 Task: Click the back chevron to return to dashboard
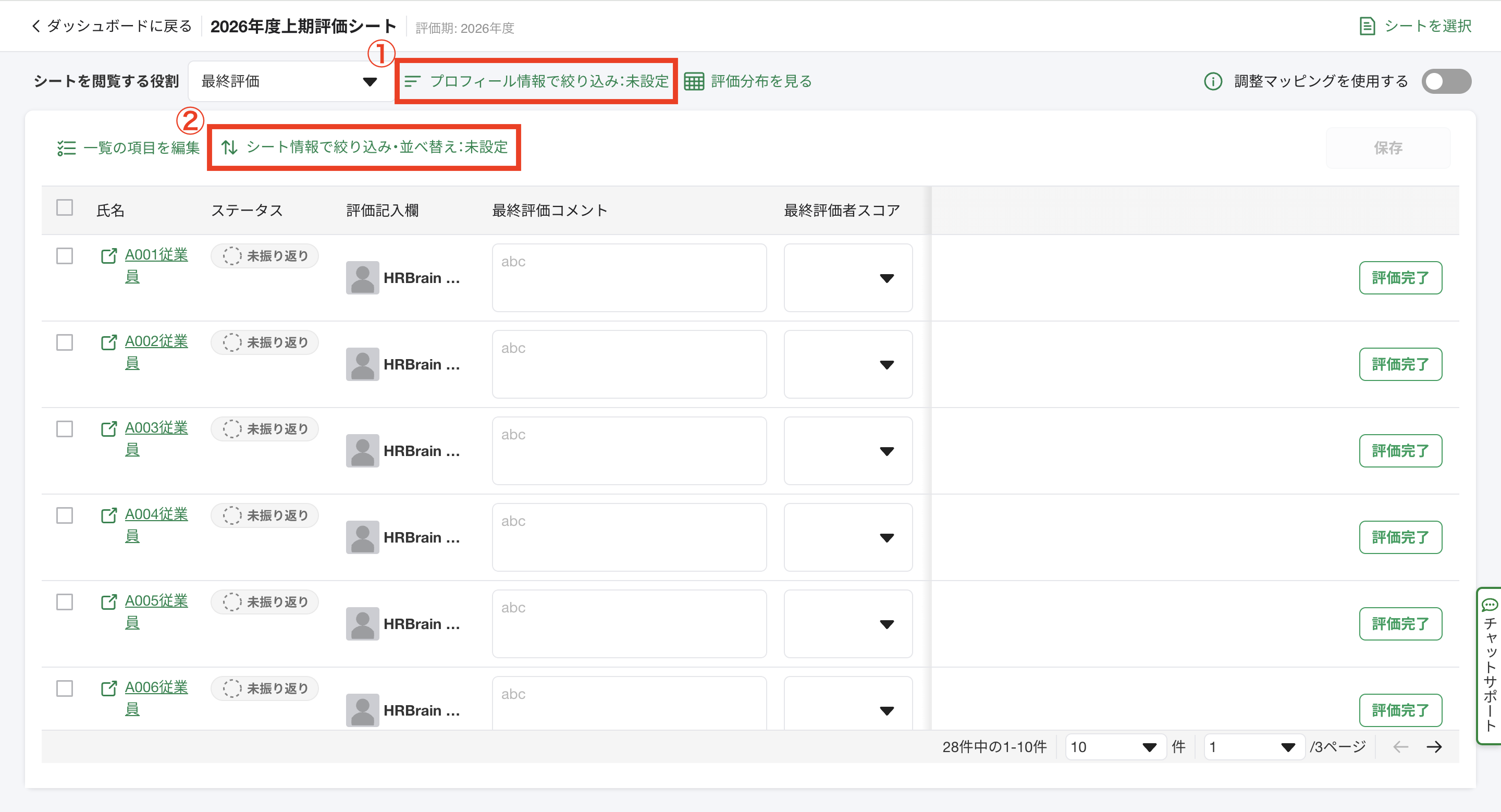[36, 26]
